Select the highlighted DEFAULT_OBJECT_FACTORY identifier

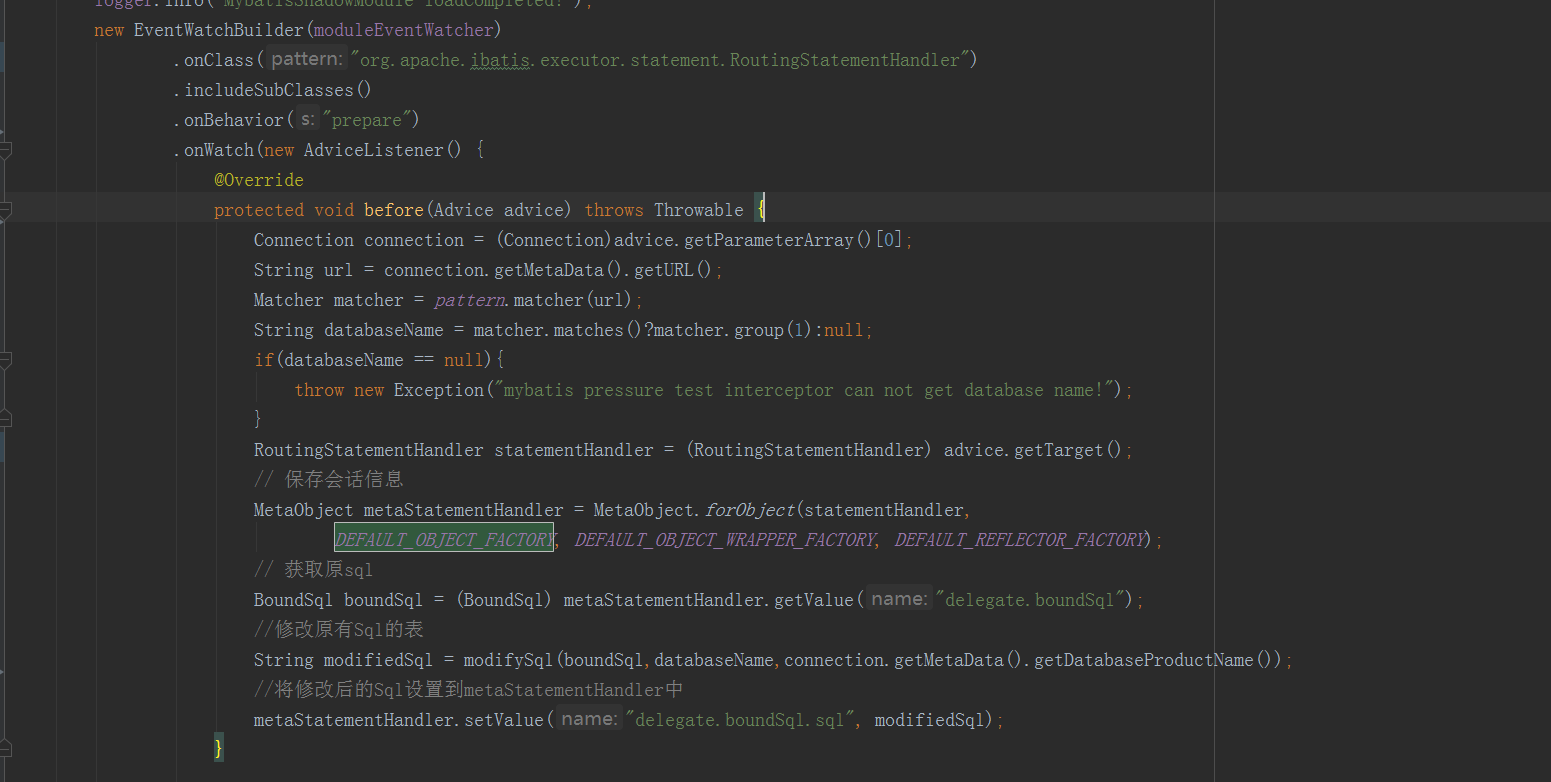443,539
